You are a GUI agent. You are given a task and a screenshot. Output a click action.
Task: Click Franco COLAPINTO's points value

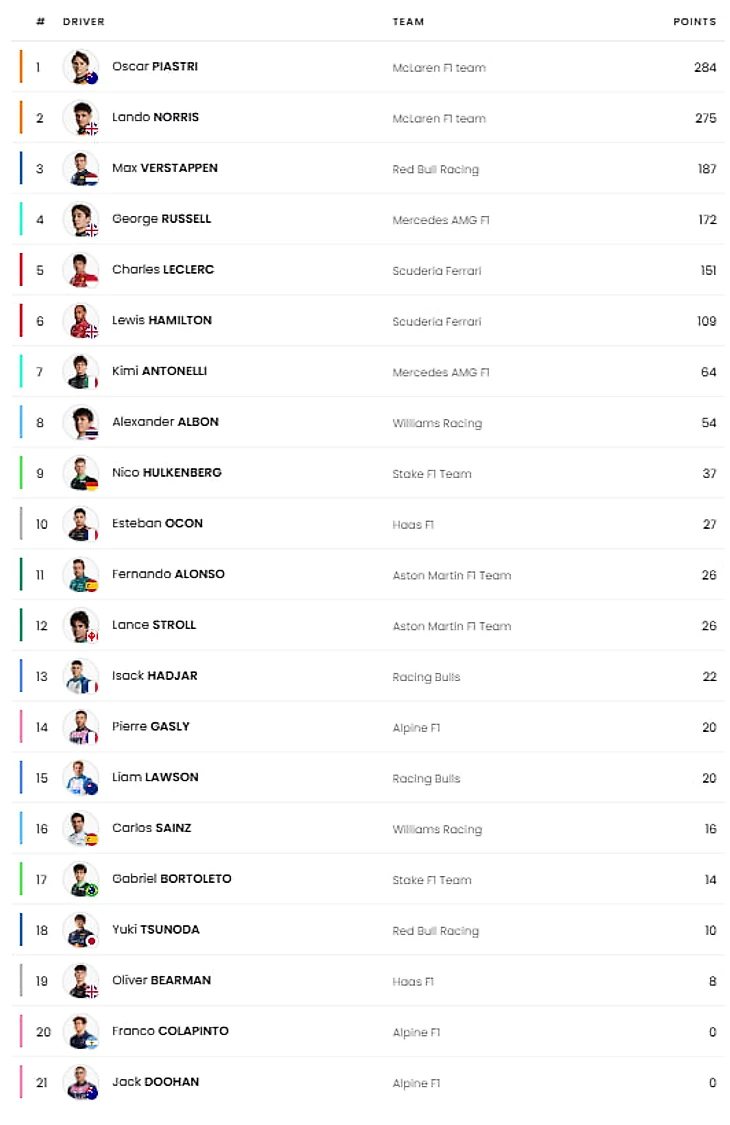[712, 1032]
